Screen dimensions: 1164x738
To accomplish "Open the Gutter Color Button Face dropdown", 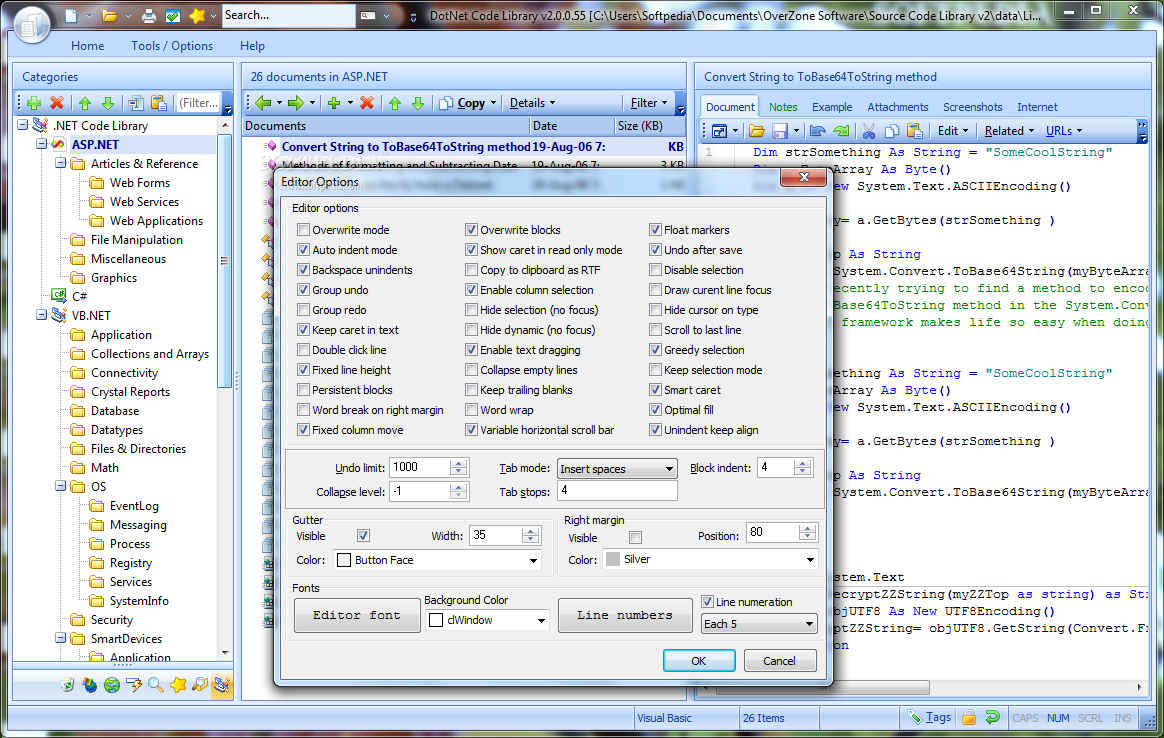I will 438,561.
